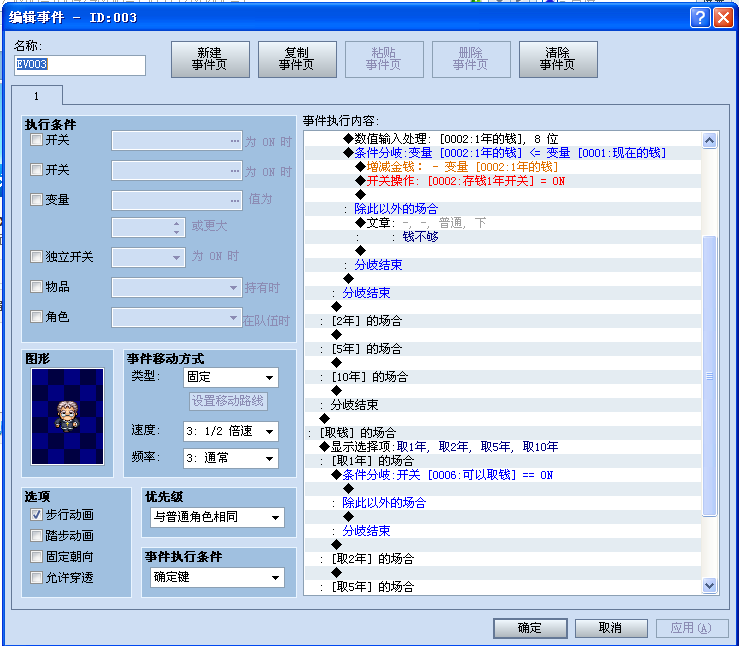The width and height of the screenshot is (739, 646).
Task: Select event page tab 1
Action: [36, 96]
